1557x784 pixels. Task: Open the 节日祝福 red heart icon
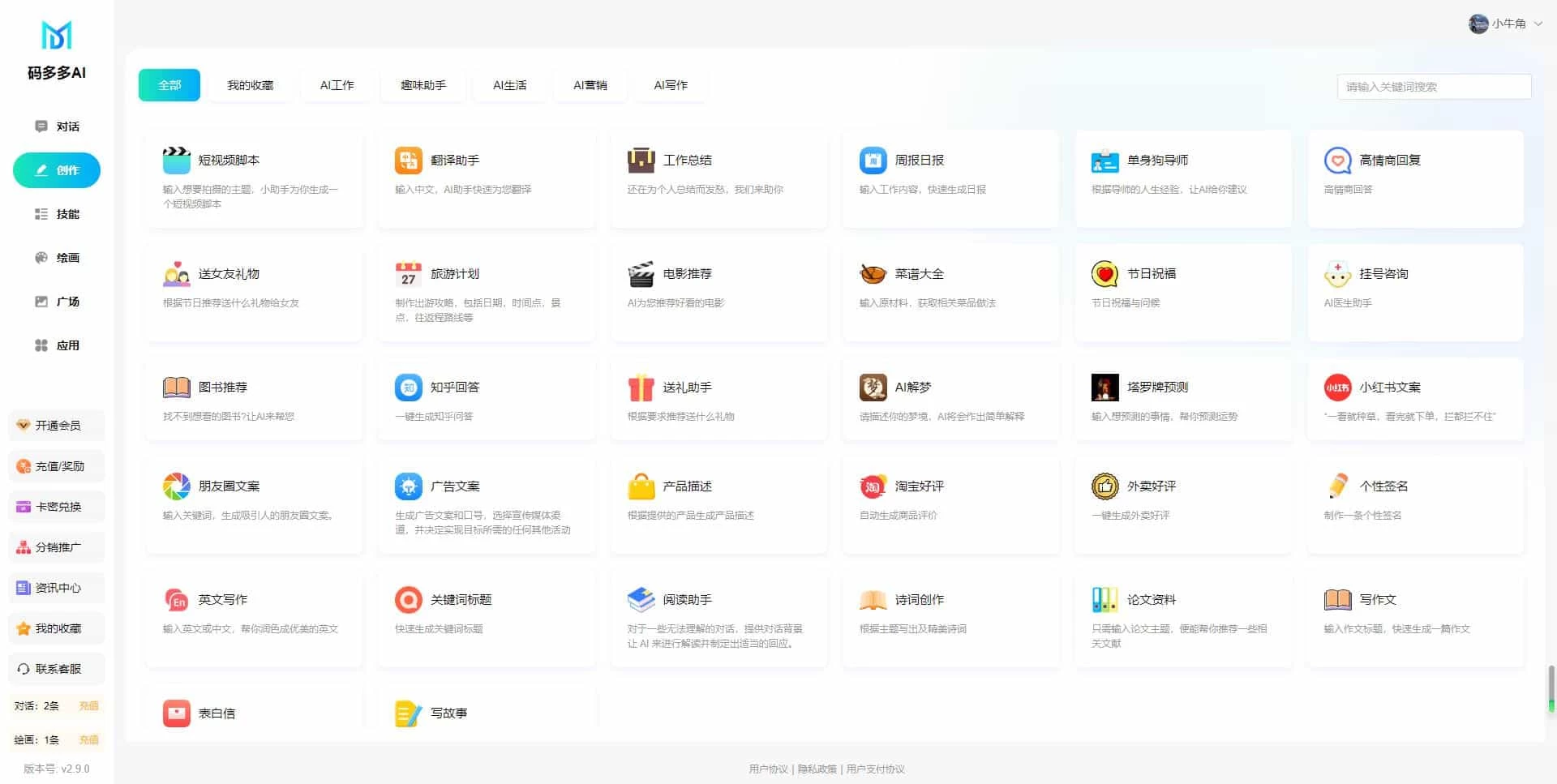pos(1104,274)
